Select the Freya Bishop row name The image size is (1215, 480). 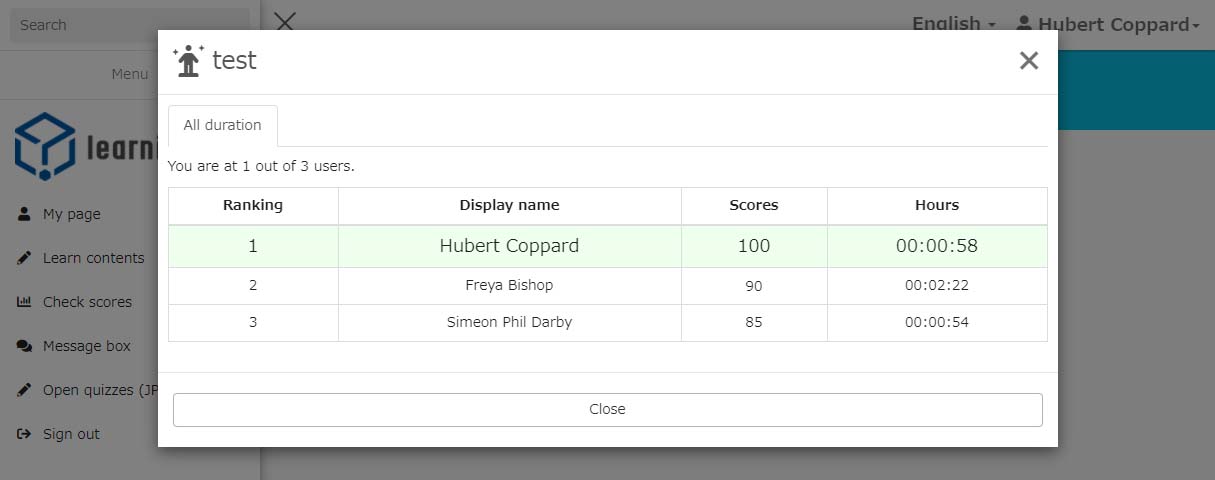coord(509,286)
